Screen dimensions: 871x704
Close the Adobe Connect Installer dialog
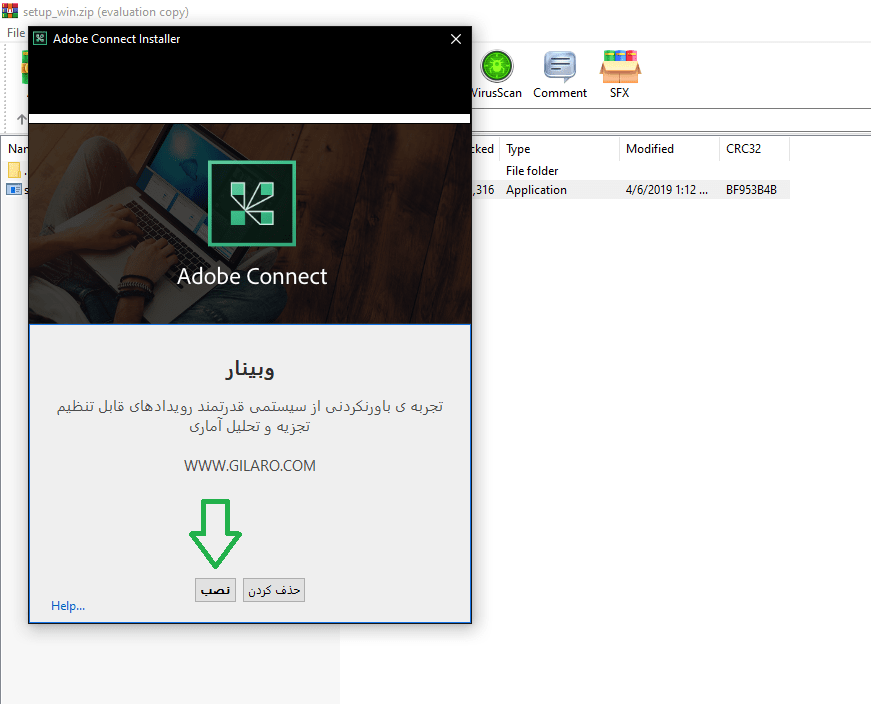point(455,39)
